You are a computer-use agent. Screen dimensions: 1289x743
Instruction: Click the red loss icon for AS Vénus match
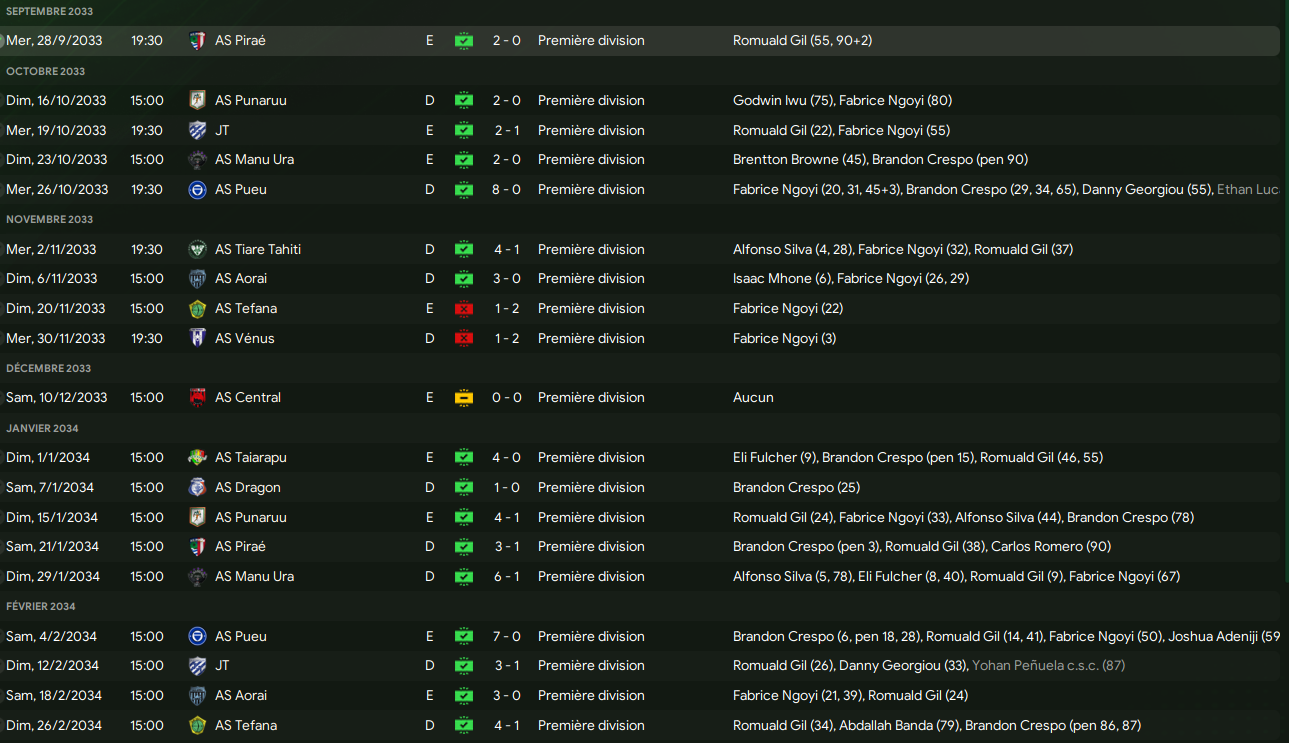[x=463, y=338]
